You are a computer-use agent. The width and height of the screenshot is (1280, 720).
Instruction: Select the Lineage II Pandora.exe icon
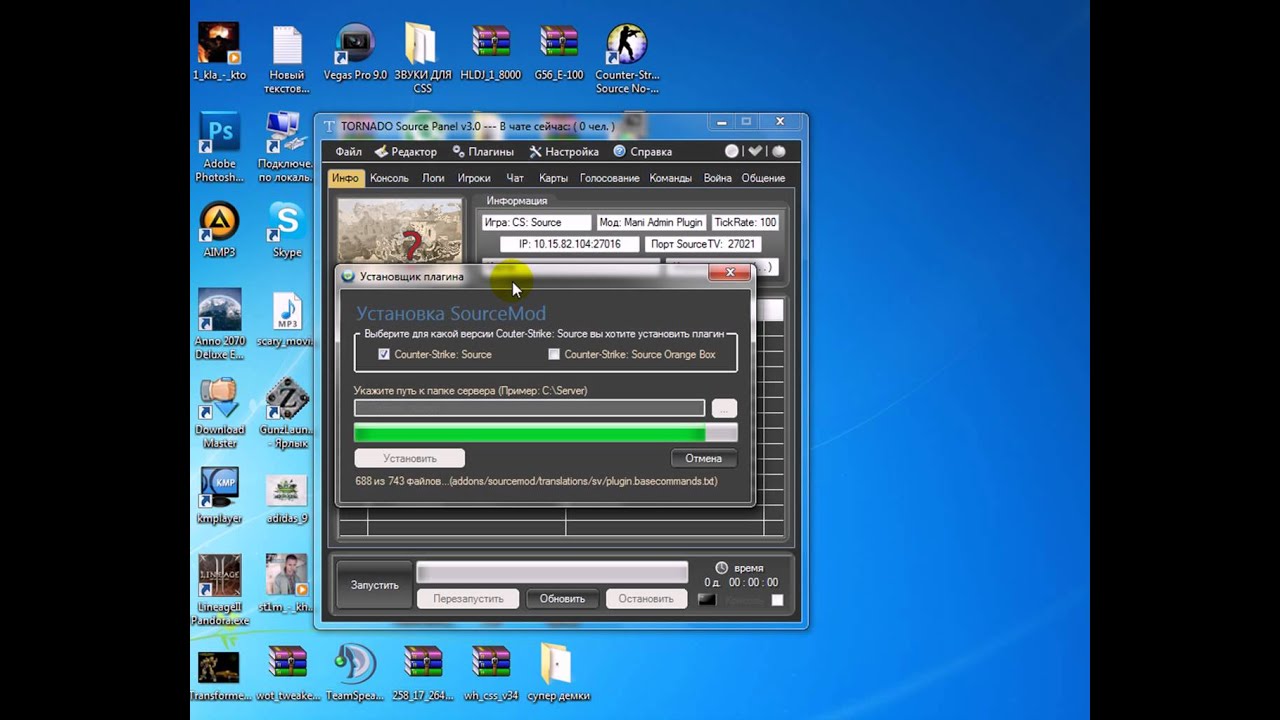[x=219, y=590]
